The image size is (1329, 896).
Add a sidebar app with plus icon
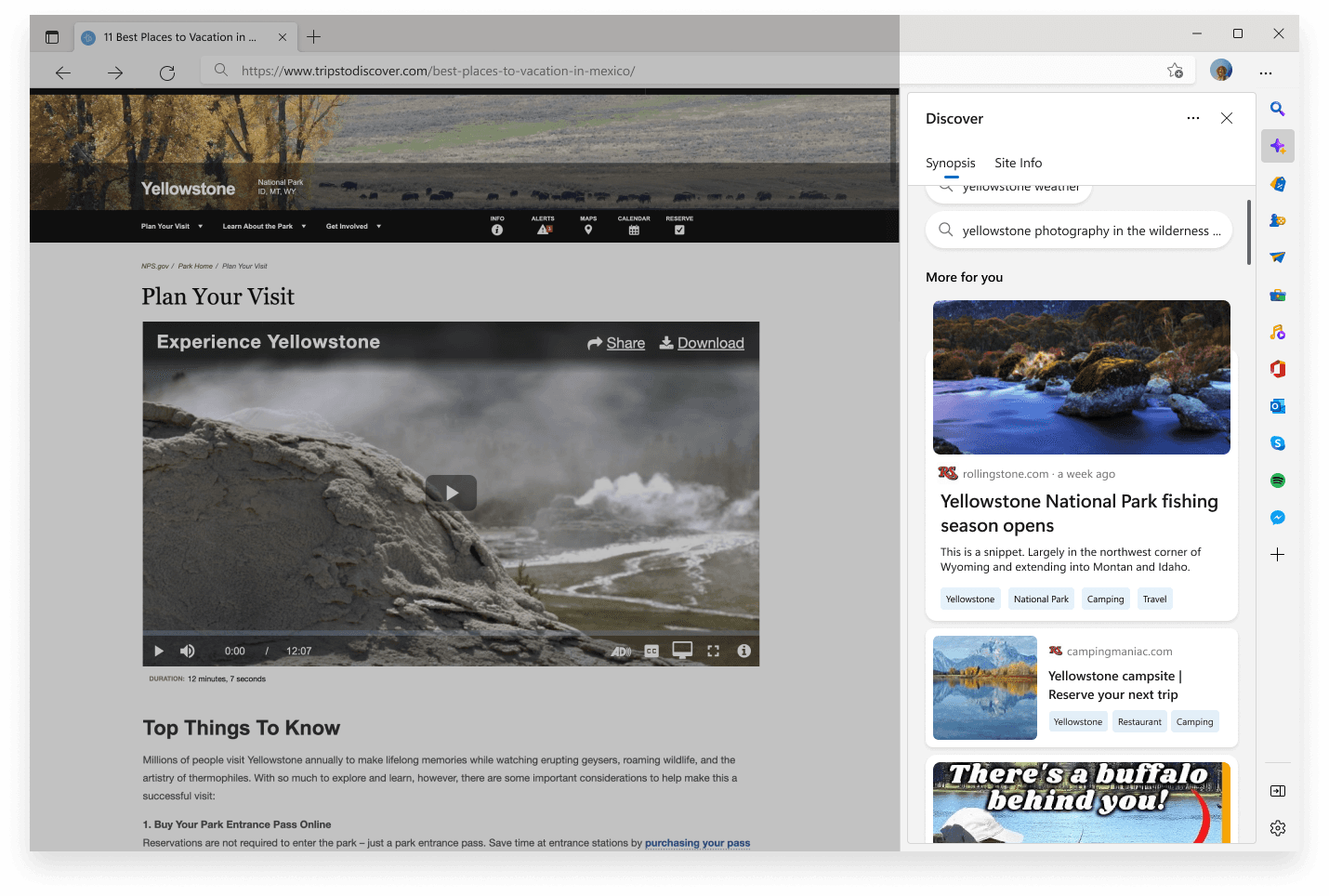point(1278,555)
